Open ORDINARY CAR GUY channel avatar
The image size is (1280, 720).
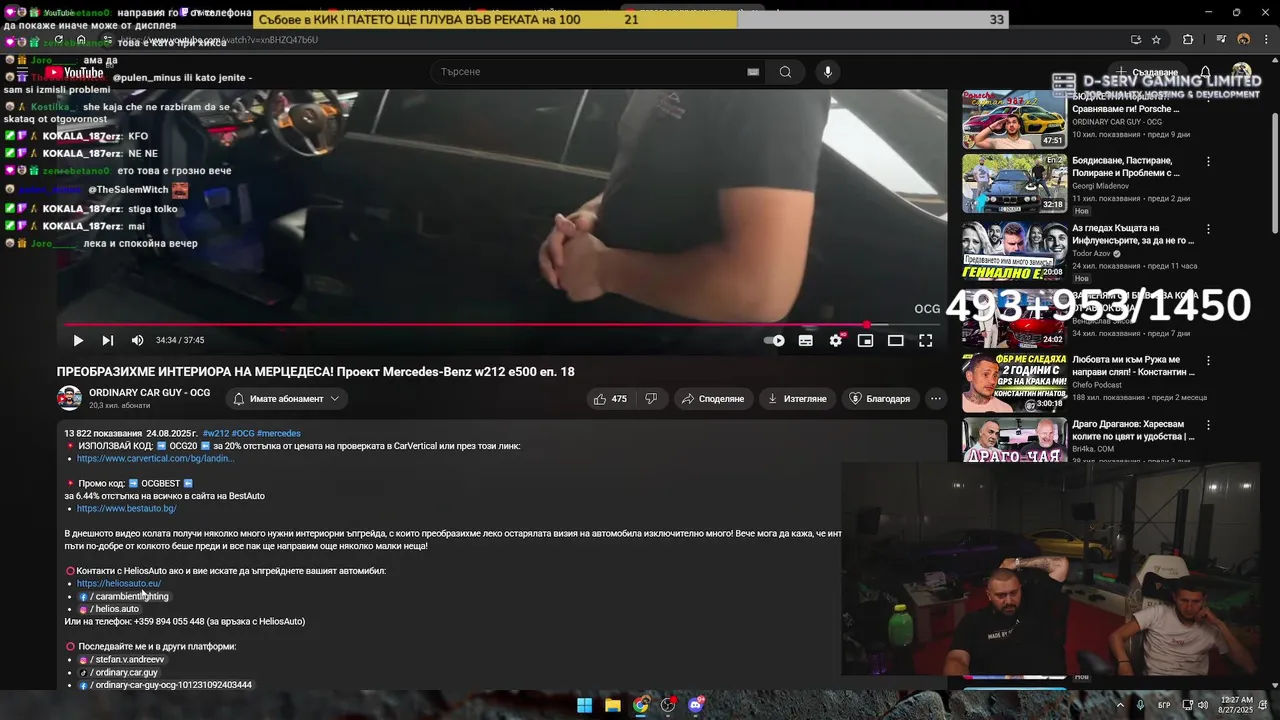tap(69, 399)
